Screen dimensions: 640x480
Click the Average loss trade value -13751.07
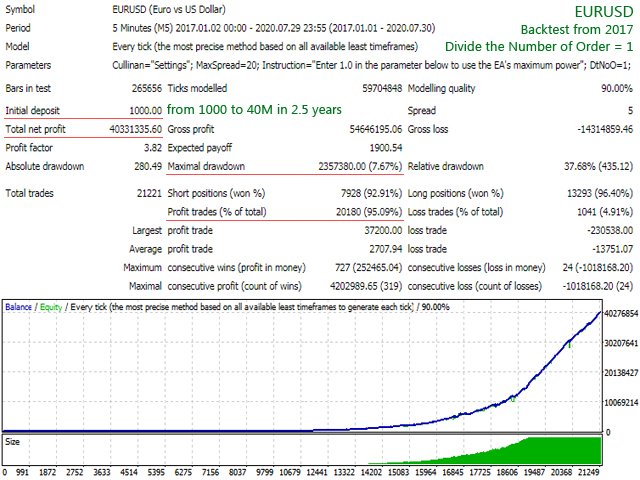coord(612,249)
